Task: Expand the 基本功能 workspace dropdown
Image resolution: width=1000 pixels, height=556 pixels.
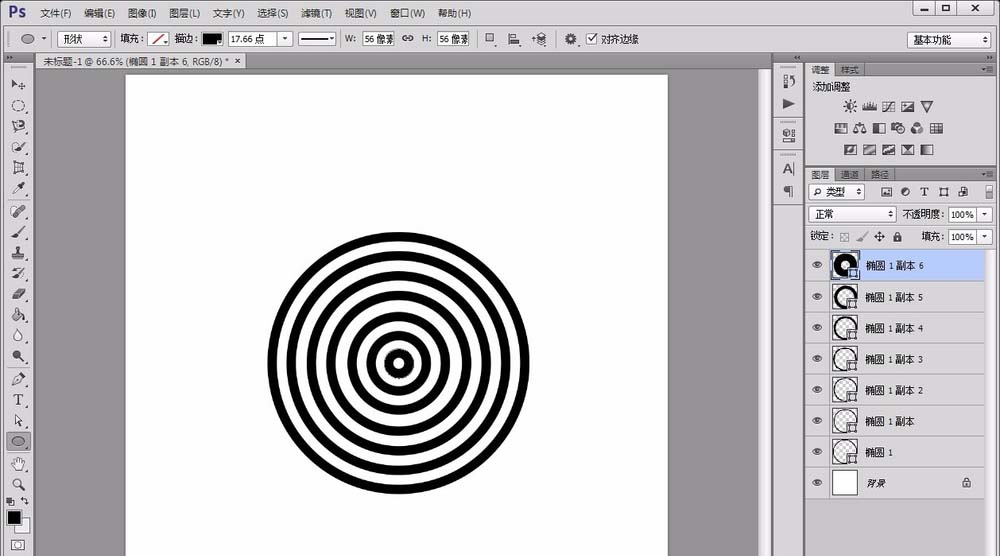Action: [x=949, y=40]
